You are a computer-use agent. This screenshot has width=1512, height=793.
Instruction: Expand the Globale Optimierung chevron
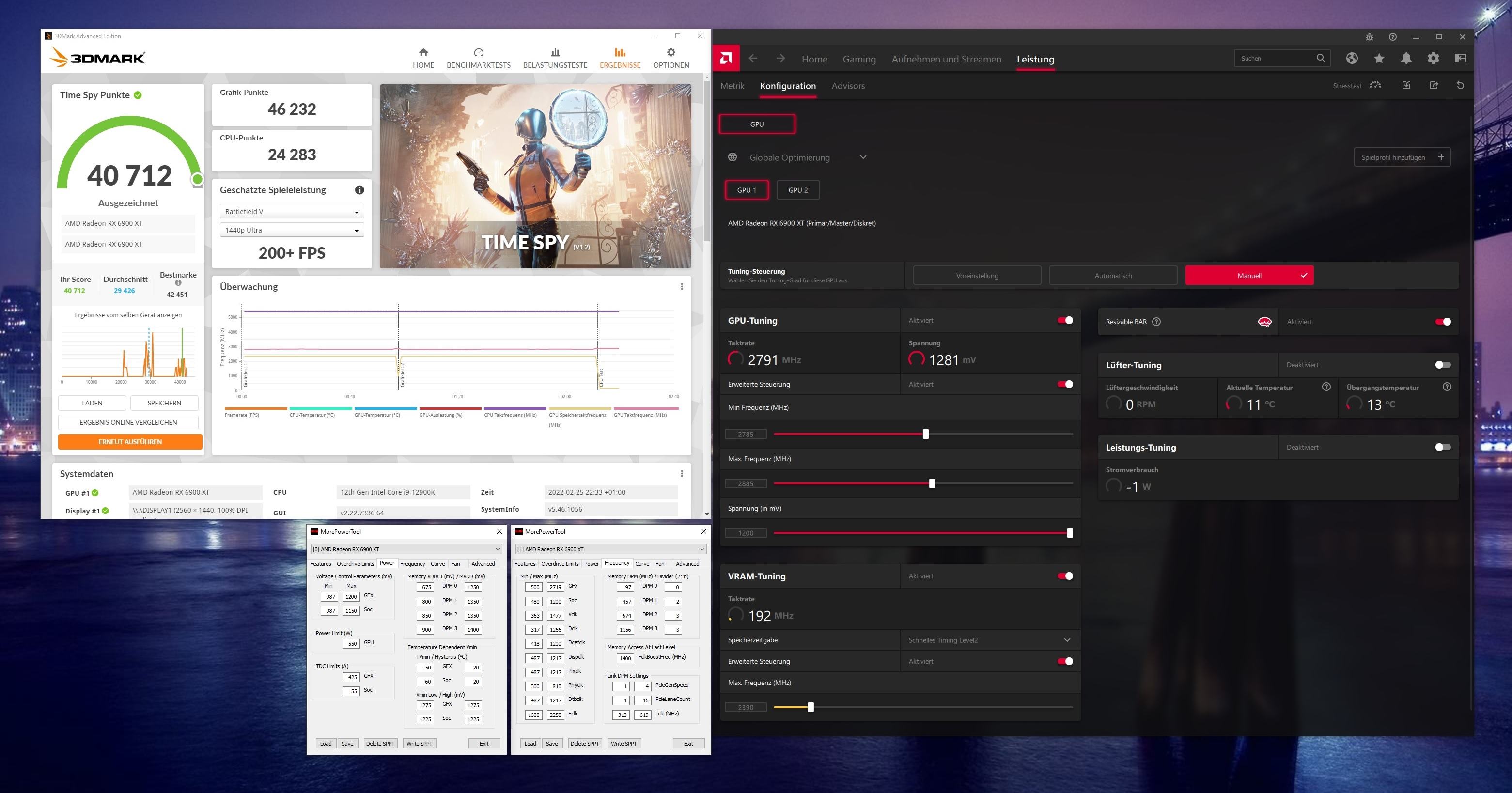[x=862, y=157]
